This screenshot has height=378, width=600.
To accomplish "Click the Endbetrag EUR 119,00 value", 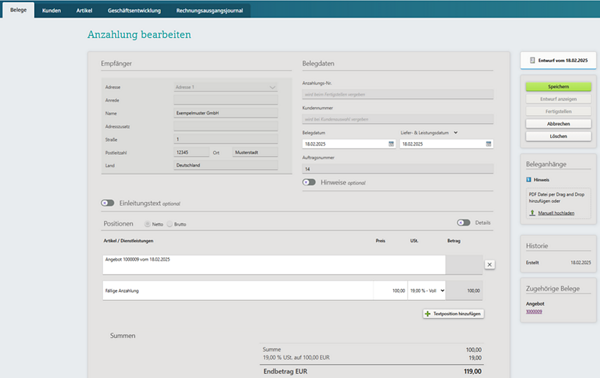I will click(473, 371).
